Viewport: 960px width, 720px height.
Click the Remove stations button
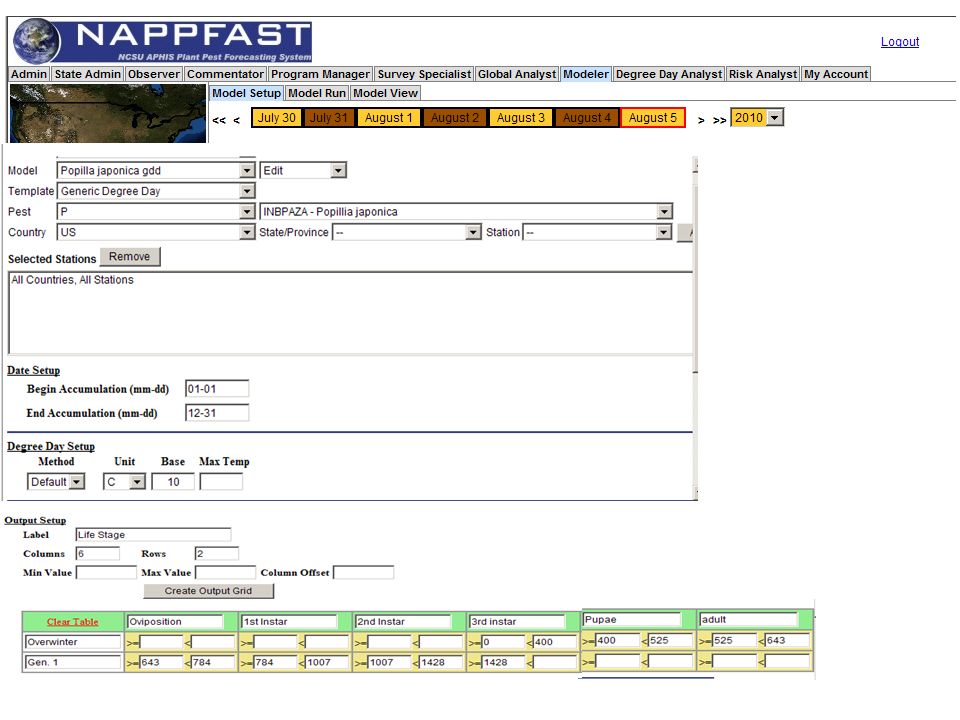tap(130, 257)
